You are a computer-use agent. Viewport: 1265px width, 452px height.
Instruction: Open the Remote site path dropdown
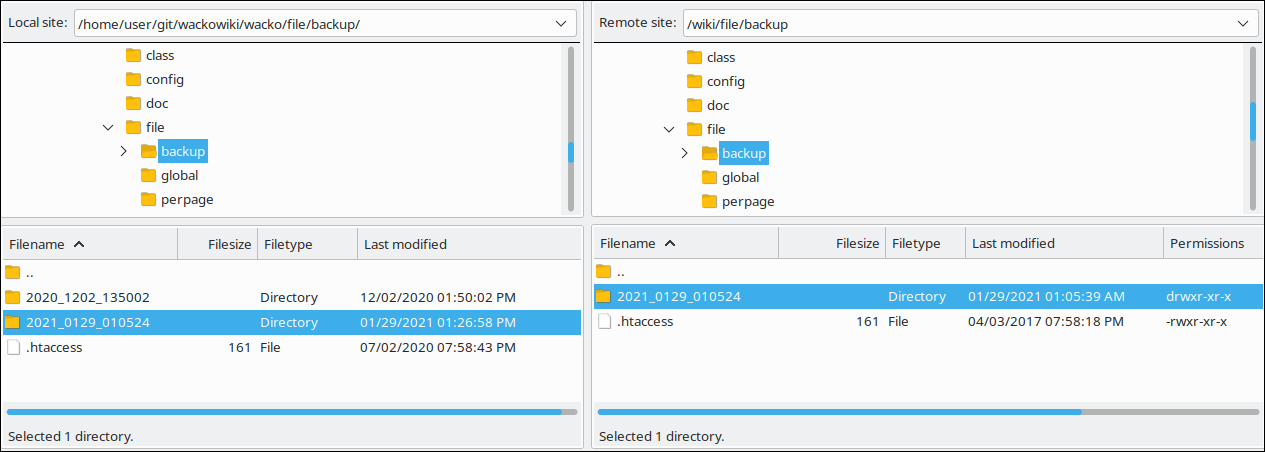(x=1242, y=23)
